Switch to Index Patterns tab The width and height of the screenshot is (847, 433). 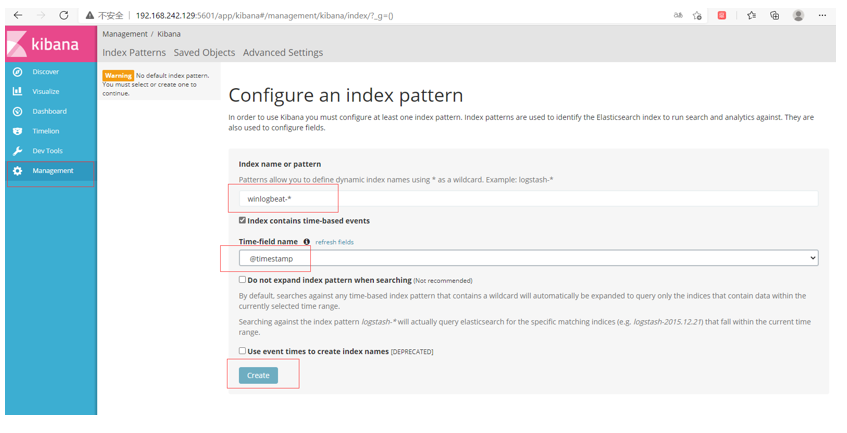(x=134, y=52)
